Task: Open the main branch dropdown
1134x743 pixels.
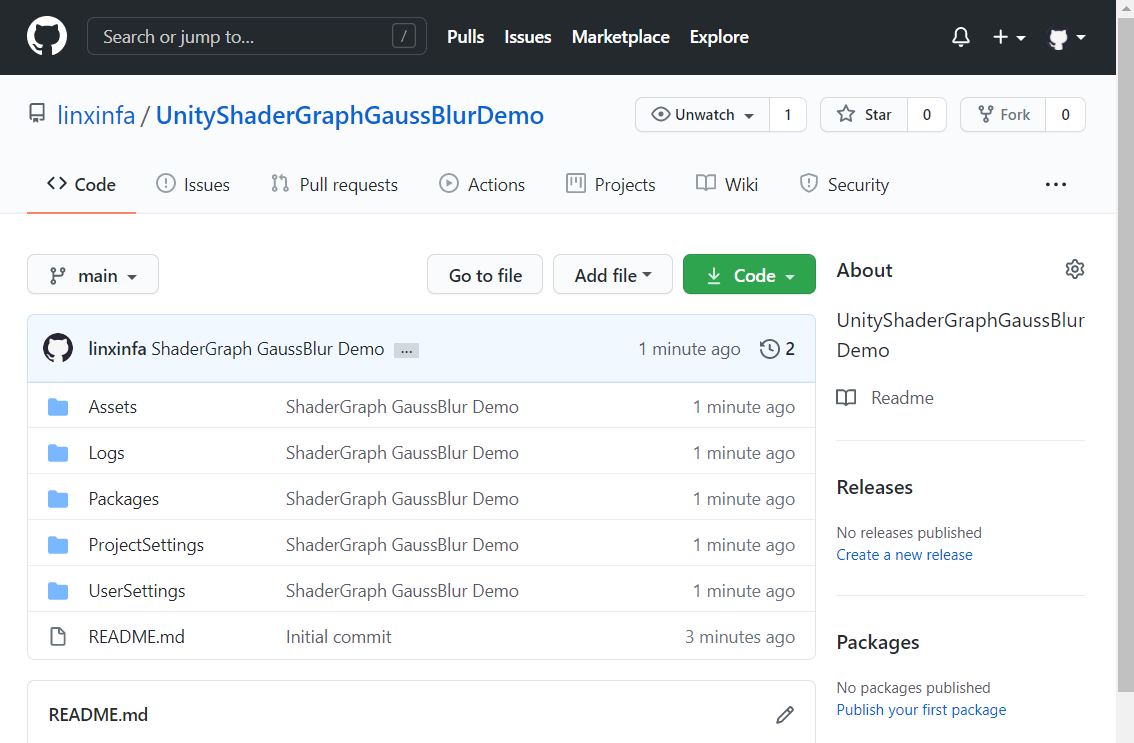Action: pos(93,274)
